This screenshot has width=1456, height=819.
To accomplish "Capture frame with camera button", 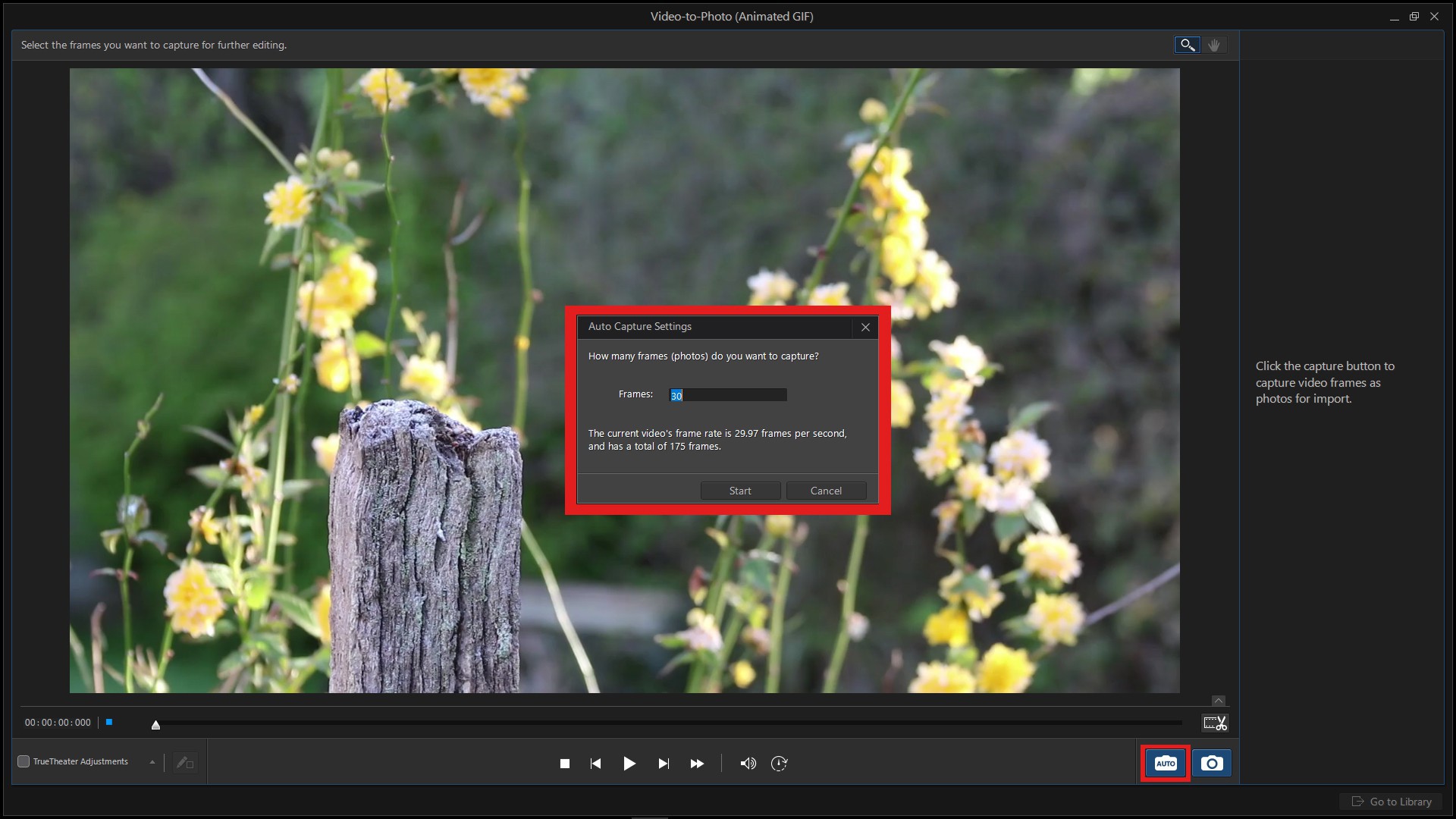I will click(x=1212, y=764).
